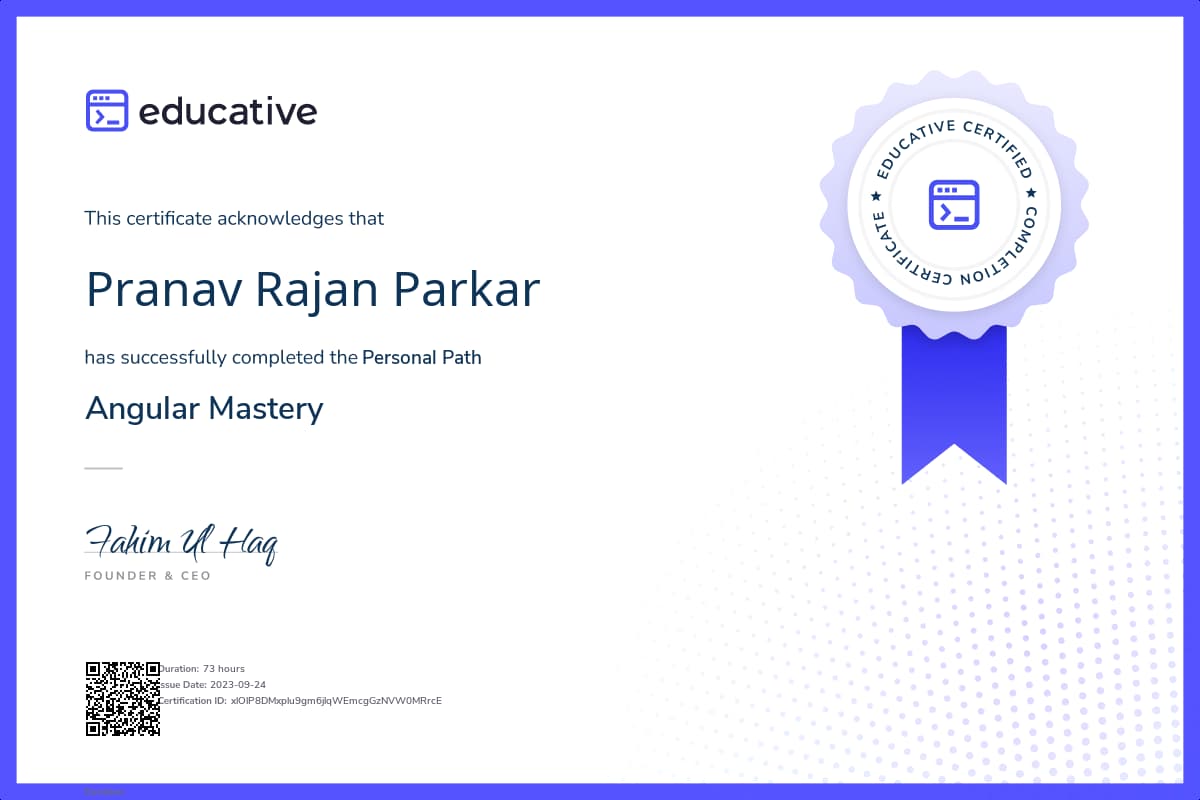Click the name 'Pranav Rajan Parkar'
The height and width of the screenshot is (800, 1200).
(313, 288)
